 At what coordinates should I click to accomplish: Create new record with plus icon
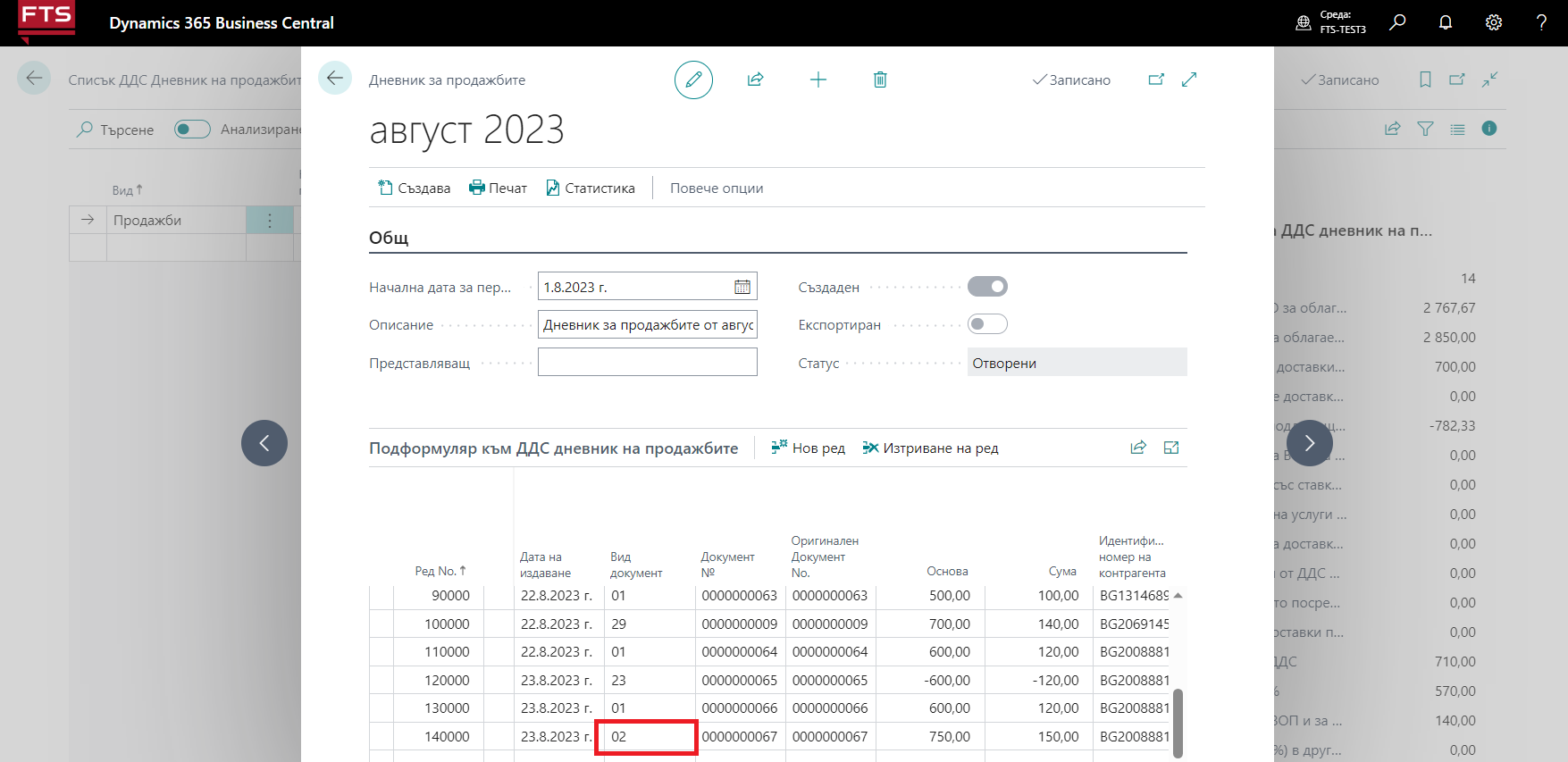pyautogui.click(x=818, y=80)
